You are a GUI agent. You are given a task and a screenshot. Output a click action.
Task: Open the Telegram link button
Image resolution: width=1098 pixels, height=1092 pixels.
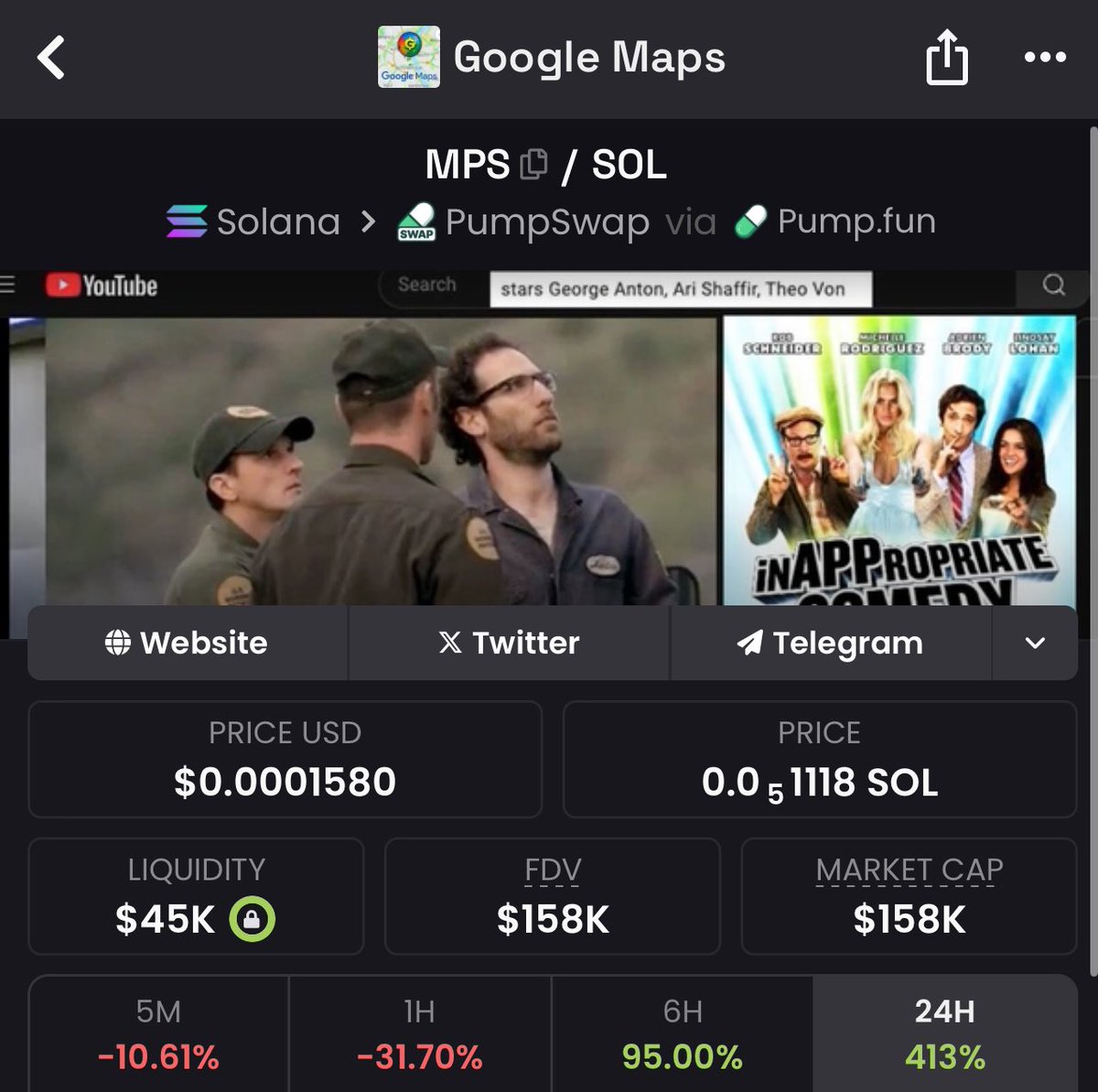[831, 643]
